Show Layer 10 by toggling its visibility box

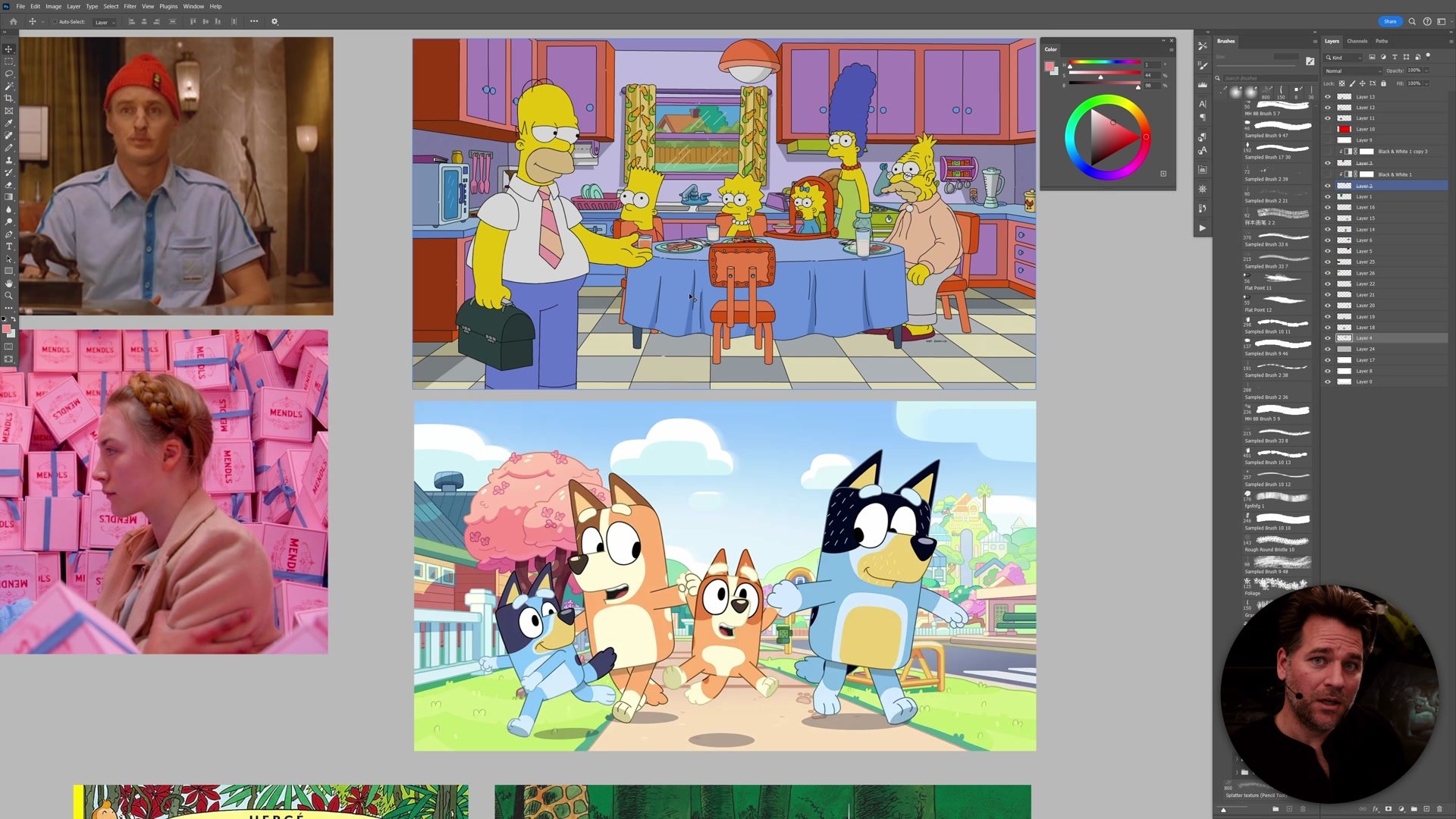tap(1327, 129)
